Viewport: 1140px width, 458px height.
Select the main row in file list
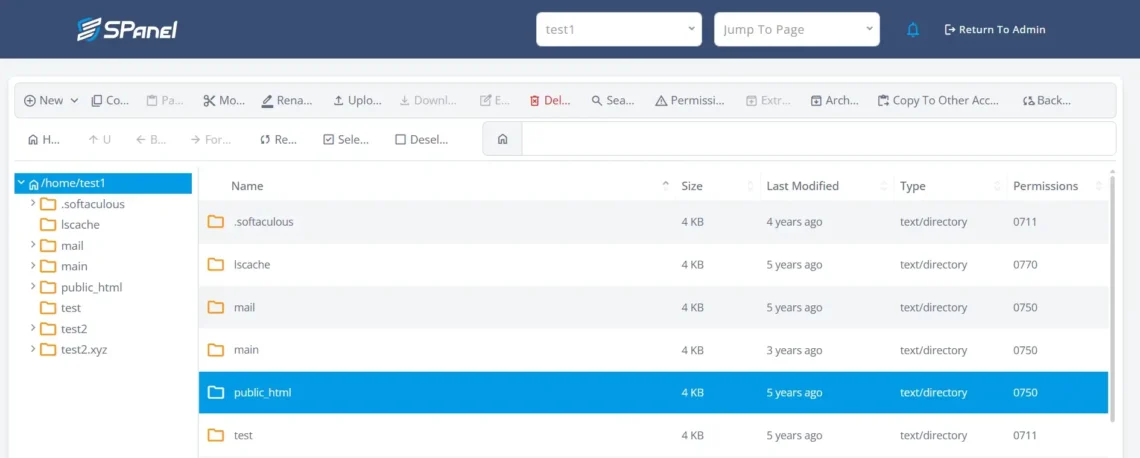point(653,350)
